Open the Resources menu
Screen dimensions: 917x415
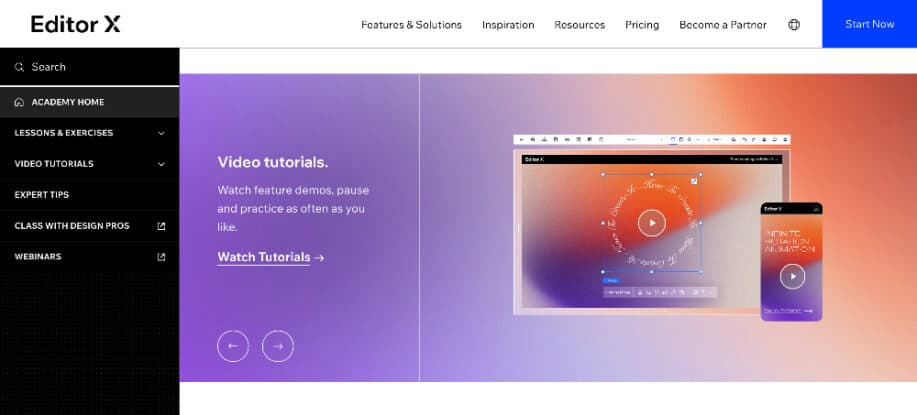(x=580, y=25)
